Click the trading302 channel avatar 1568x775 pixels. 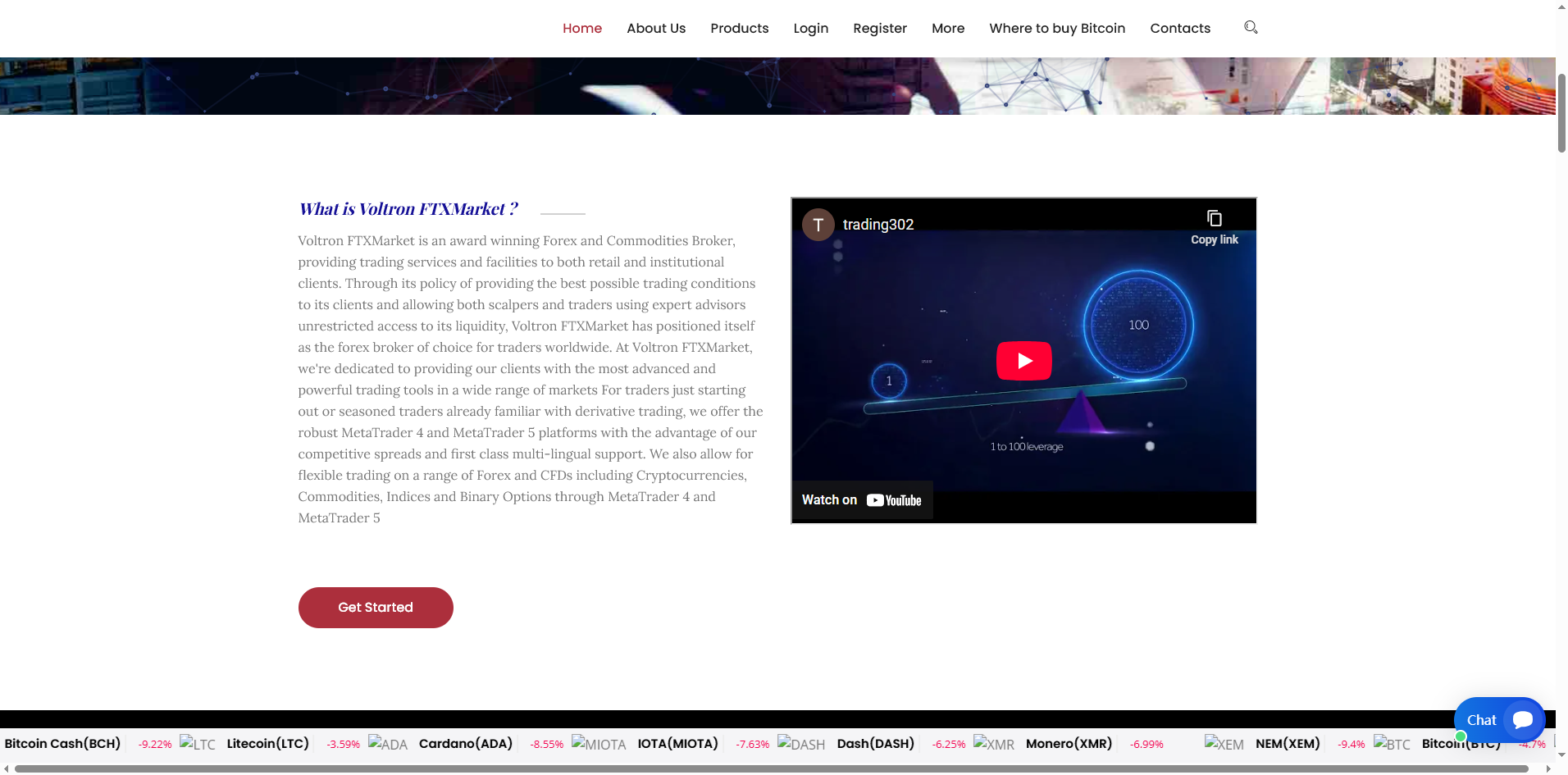(x=818, y=225)
